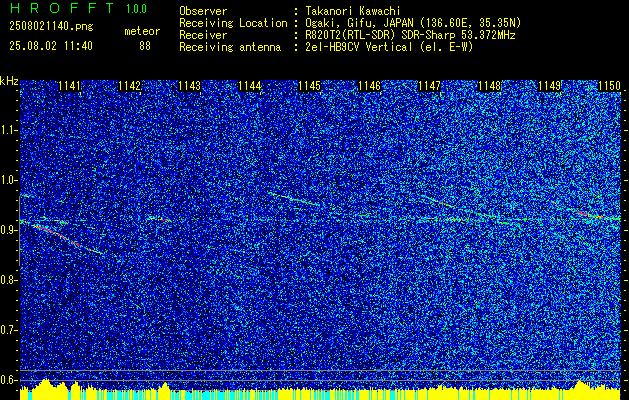Click red echo trace near 1150
The width and height of the screenshot is (629, 400).
coord(590,215)
